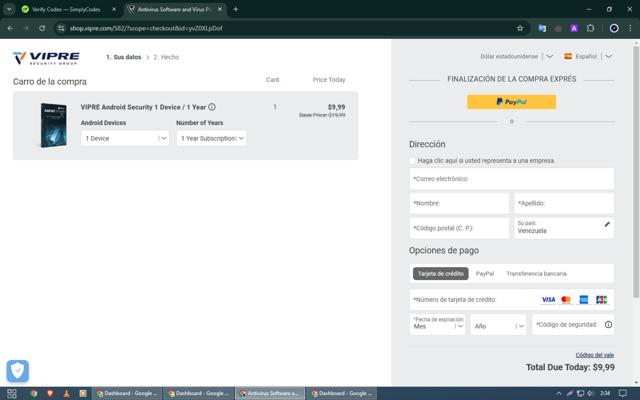Open the Chrome profile avatar
The width and height of the screenshot is (640, 400).
coord(614,28)
